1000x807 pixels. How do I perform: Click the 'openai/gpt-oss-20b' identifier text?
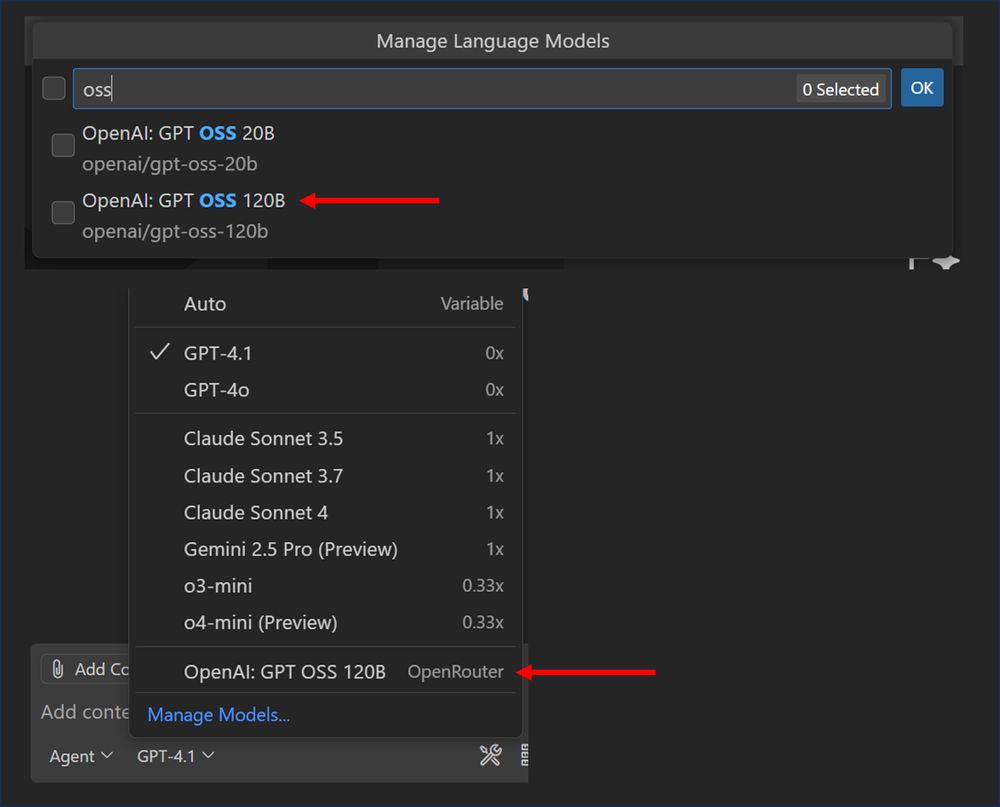coord(170,165)
